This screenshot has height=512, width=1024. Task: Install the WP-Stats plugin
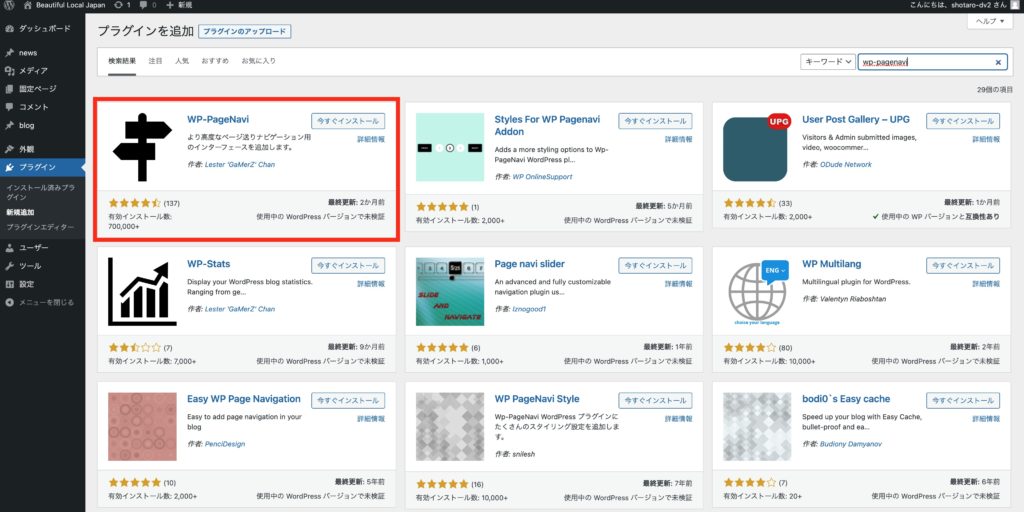coord(348,265)
